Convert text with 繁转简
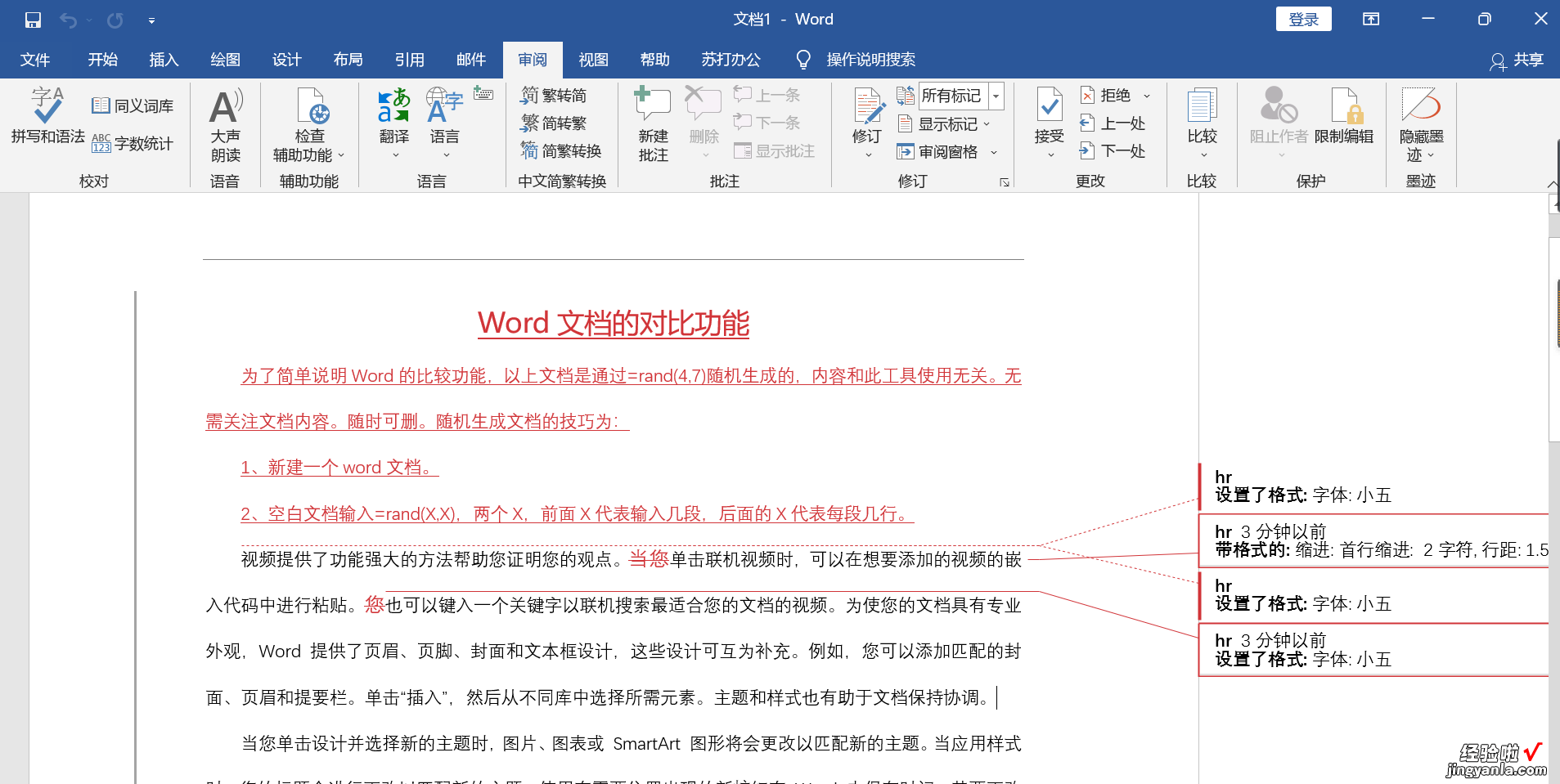 pos(554,96)
